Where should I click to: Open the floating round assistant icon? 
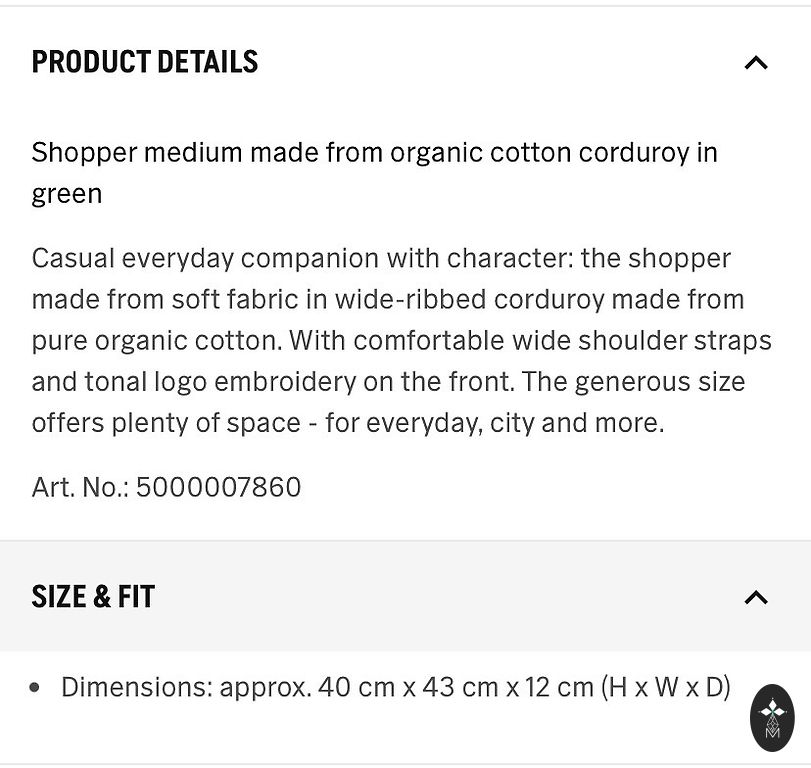click(772, 717)
